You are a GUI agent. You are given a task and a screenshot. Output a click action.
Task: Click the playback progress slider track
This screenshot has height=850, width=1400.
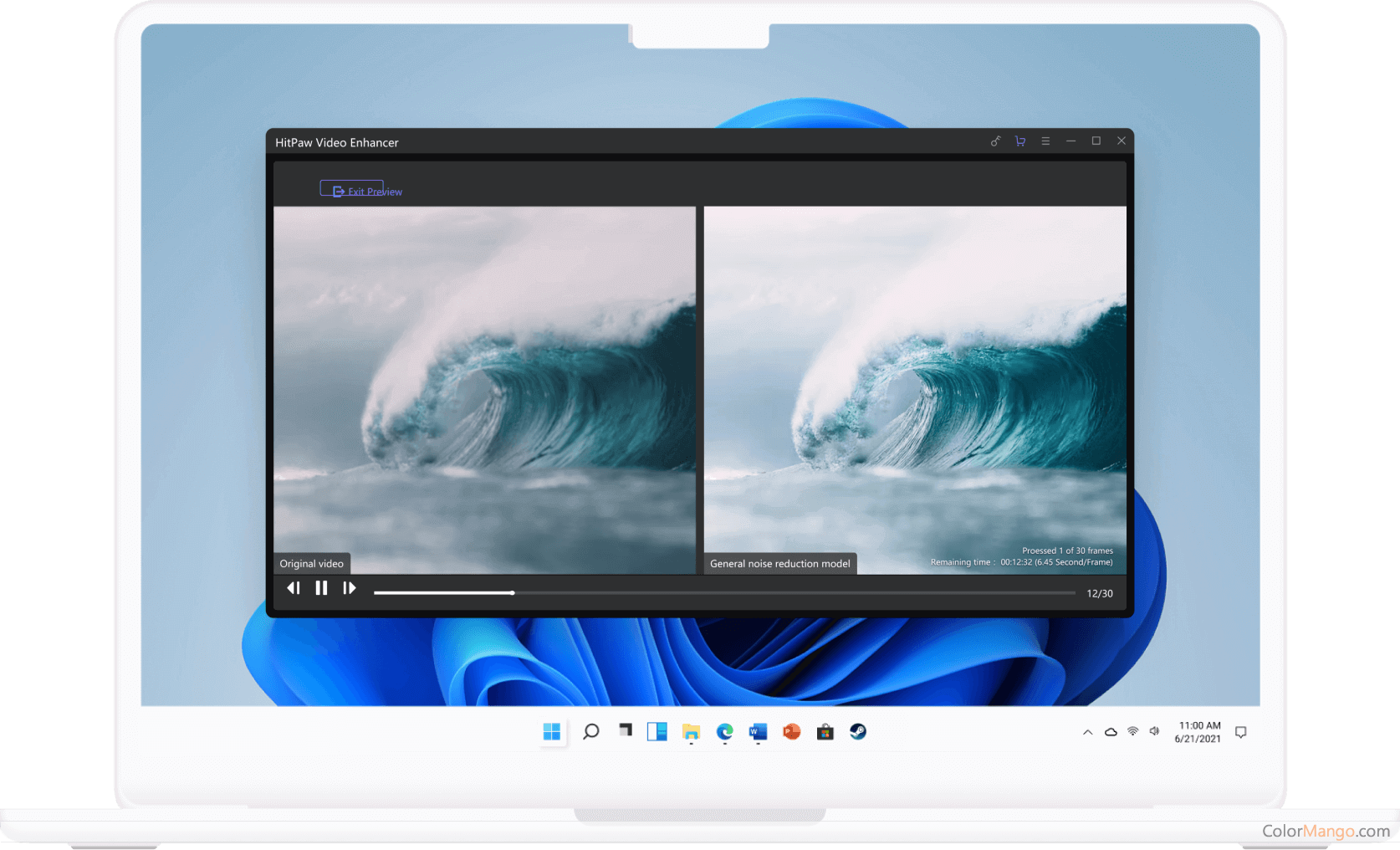pos(724,593)
